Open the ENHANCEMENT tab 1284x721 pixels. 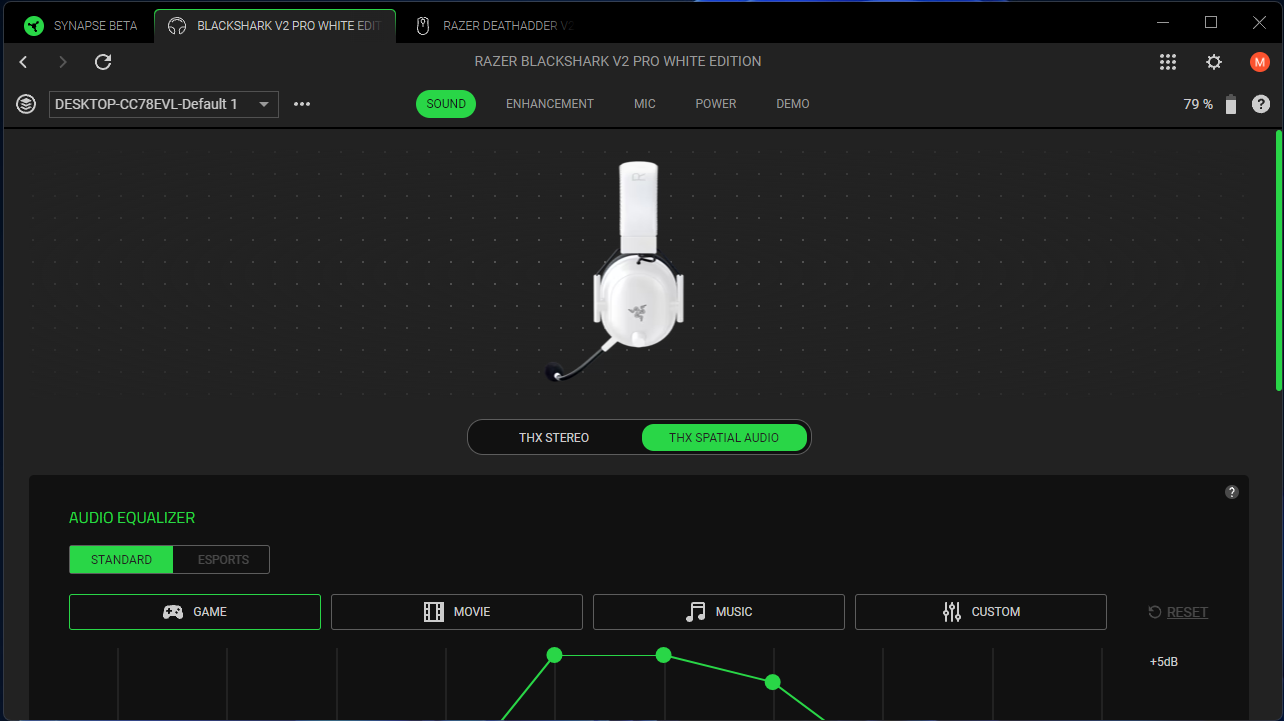pos(550,104)
